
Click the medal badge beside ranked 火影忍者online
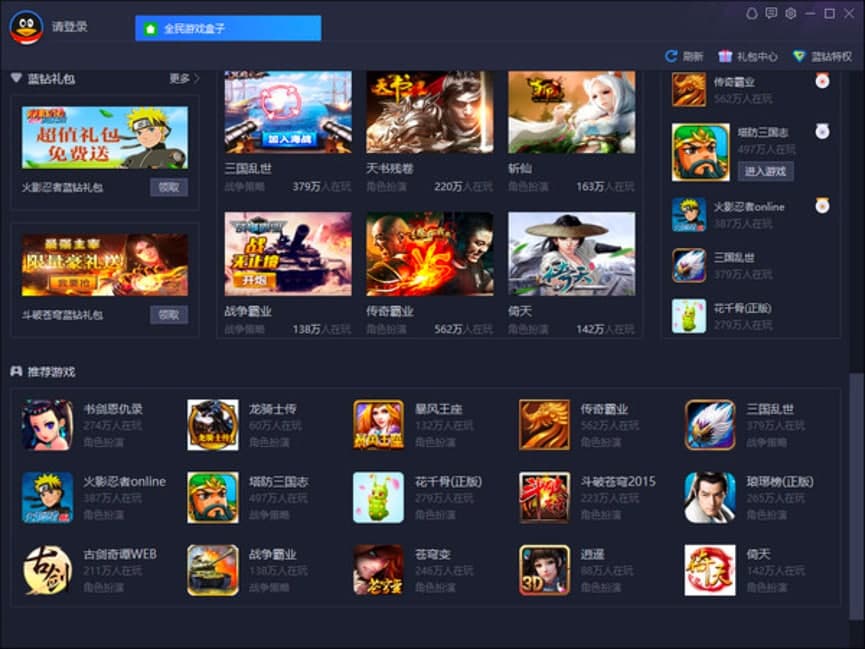point(823,205)
